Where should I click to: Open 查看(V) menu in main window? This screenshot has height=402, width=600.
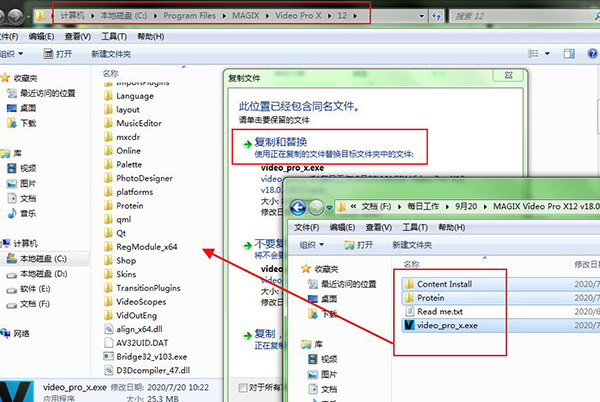click(78, 36)
